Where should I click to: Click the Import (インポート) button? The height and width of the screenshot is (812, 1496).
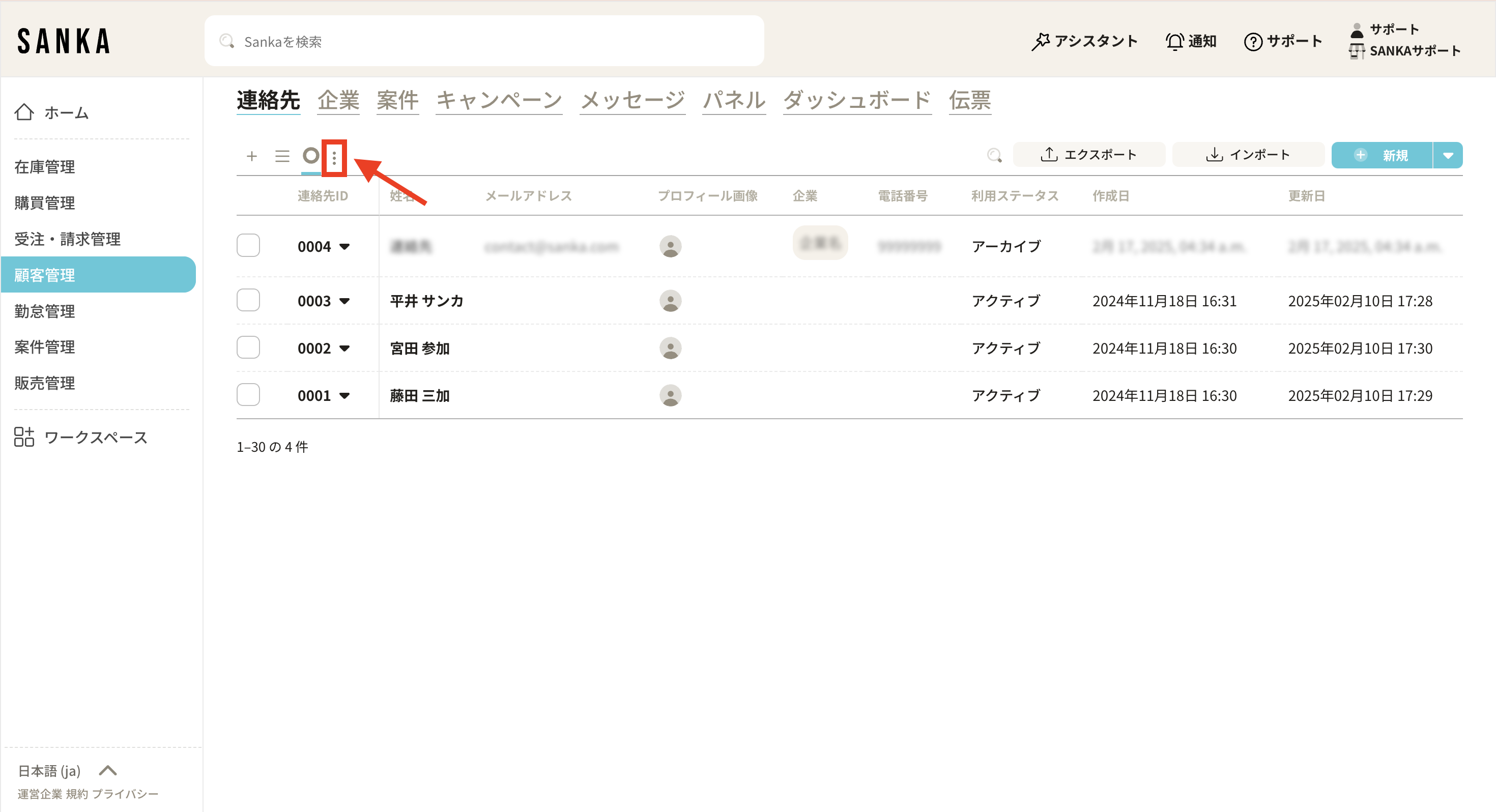click(x=1248, y=155)
